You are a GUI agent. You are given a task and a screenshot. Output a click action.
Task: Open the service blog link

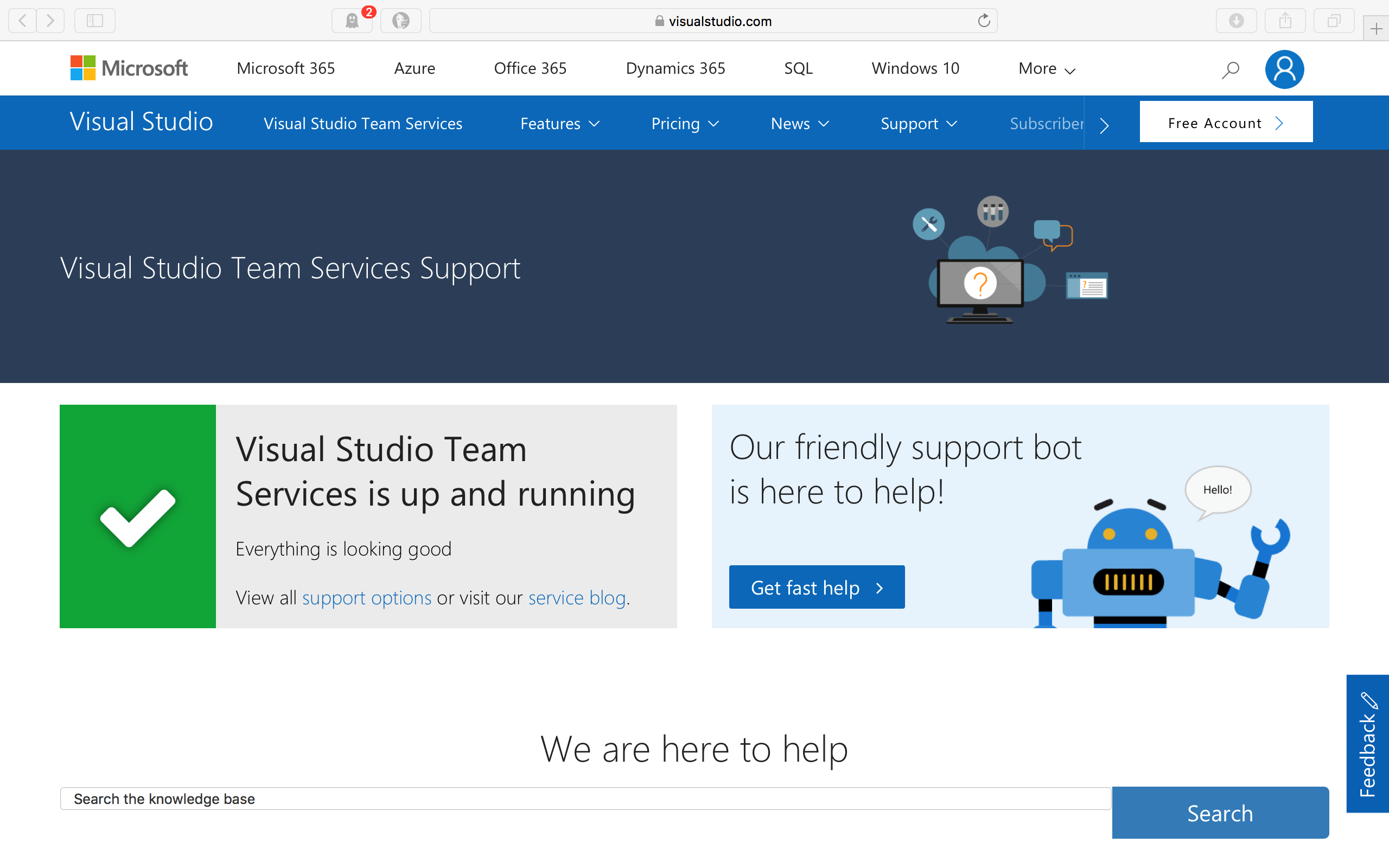[x=576, y=597]
